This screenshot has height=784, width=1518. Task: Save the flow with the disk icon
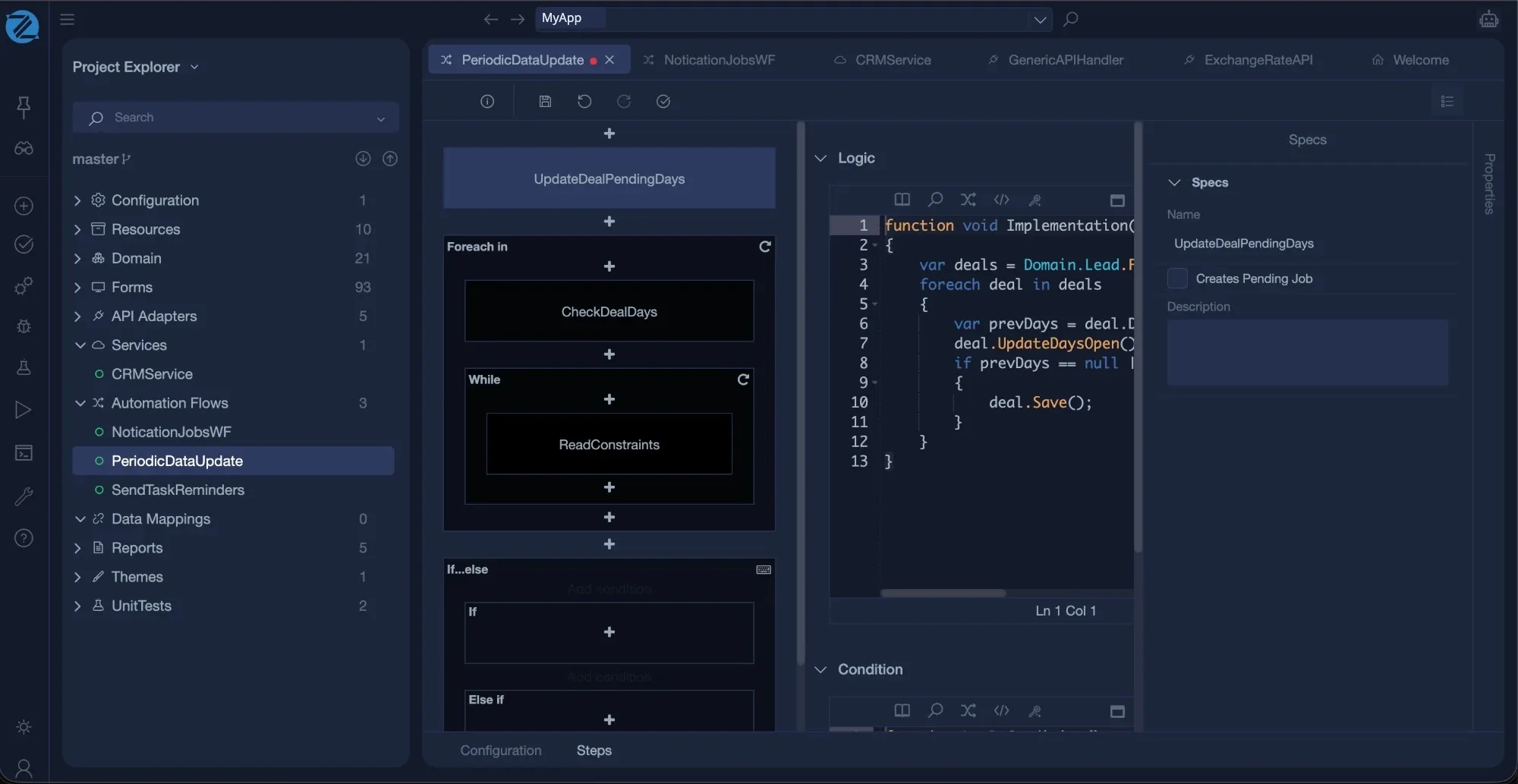[545, 102]
